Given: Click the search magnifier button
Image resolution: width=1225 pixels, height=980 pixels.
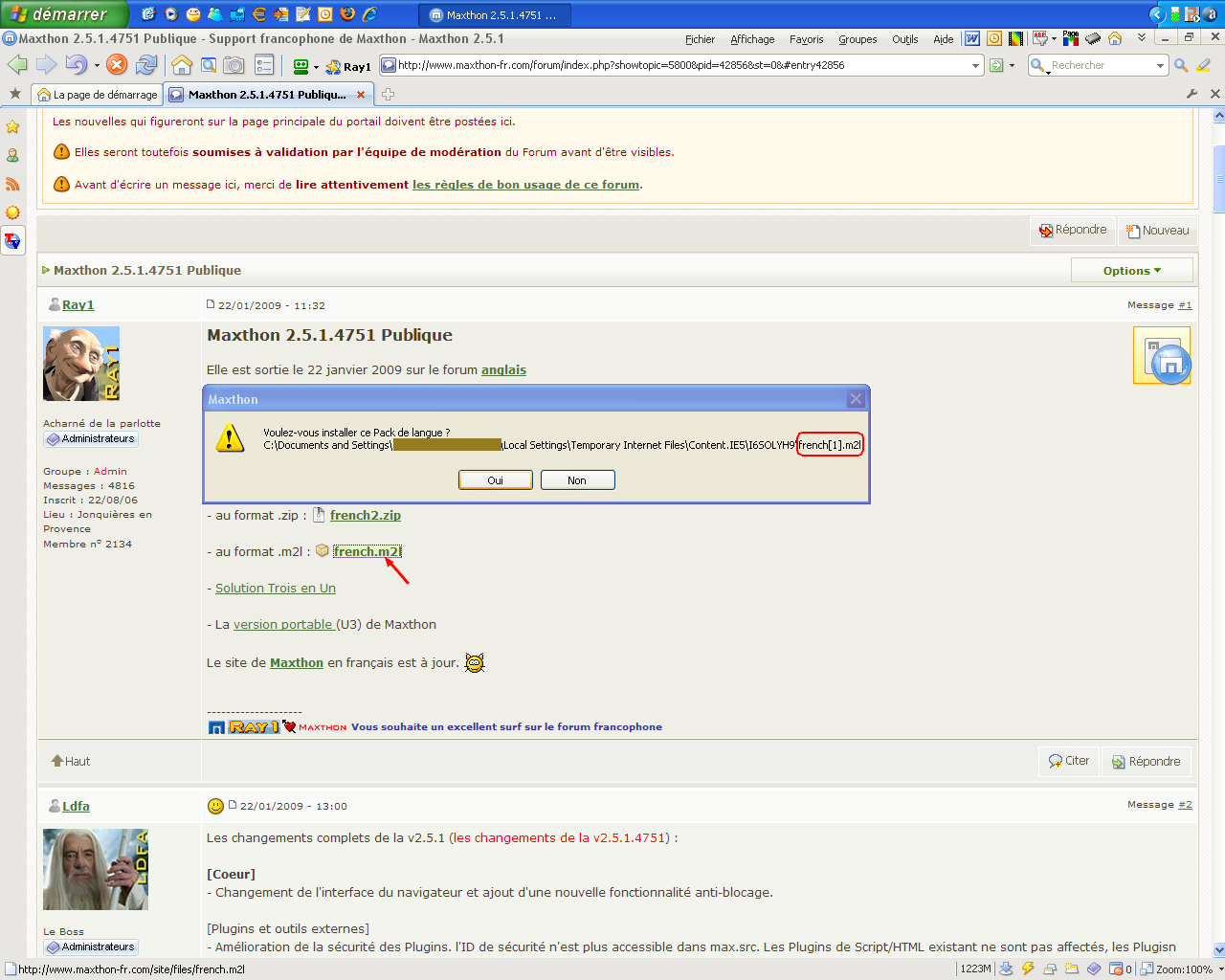Looking at the screenshot, I should pyautogui.click(x=1181, y=65).
